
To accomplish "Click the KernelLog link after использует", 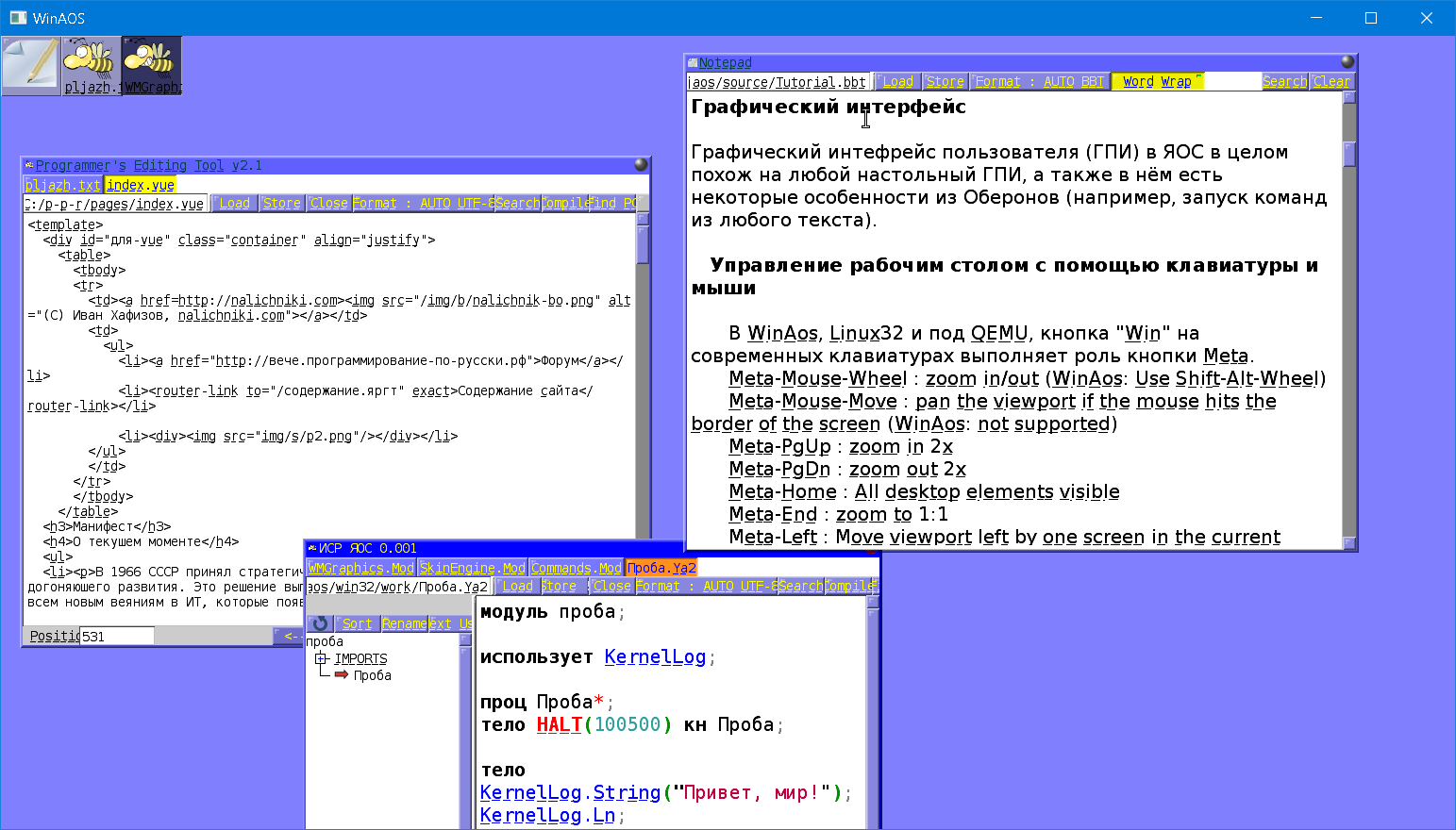I will pos(655,656).
